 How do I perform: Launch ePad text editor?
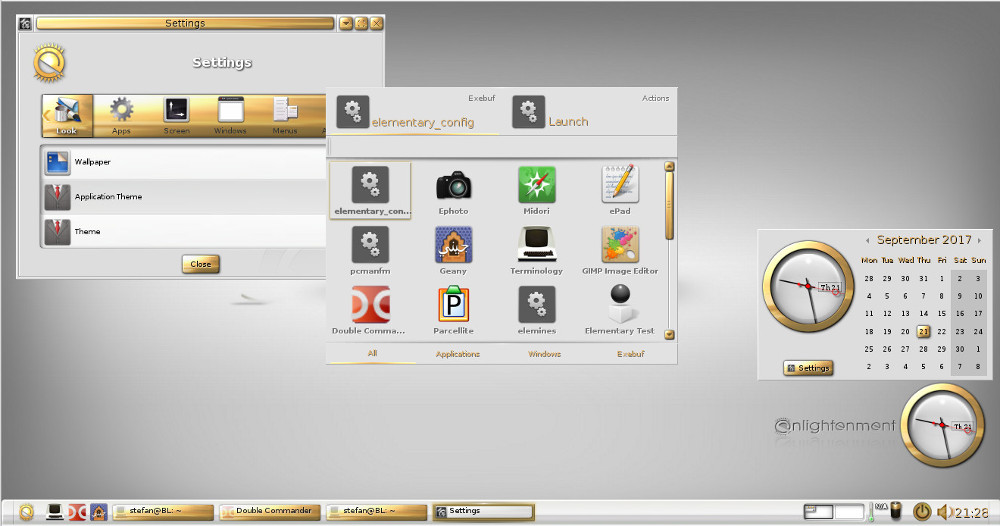point(619,191)
